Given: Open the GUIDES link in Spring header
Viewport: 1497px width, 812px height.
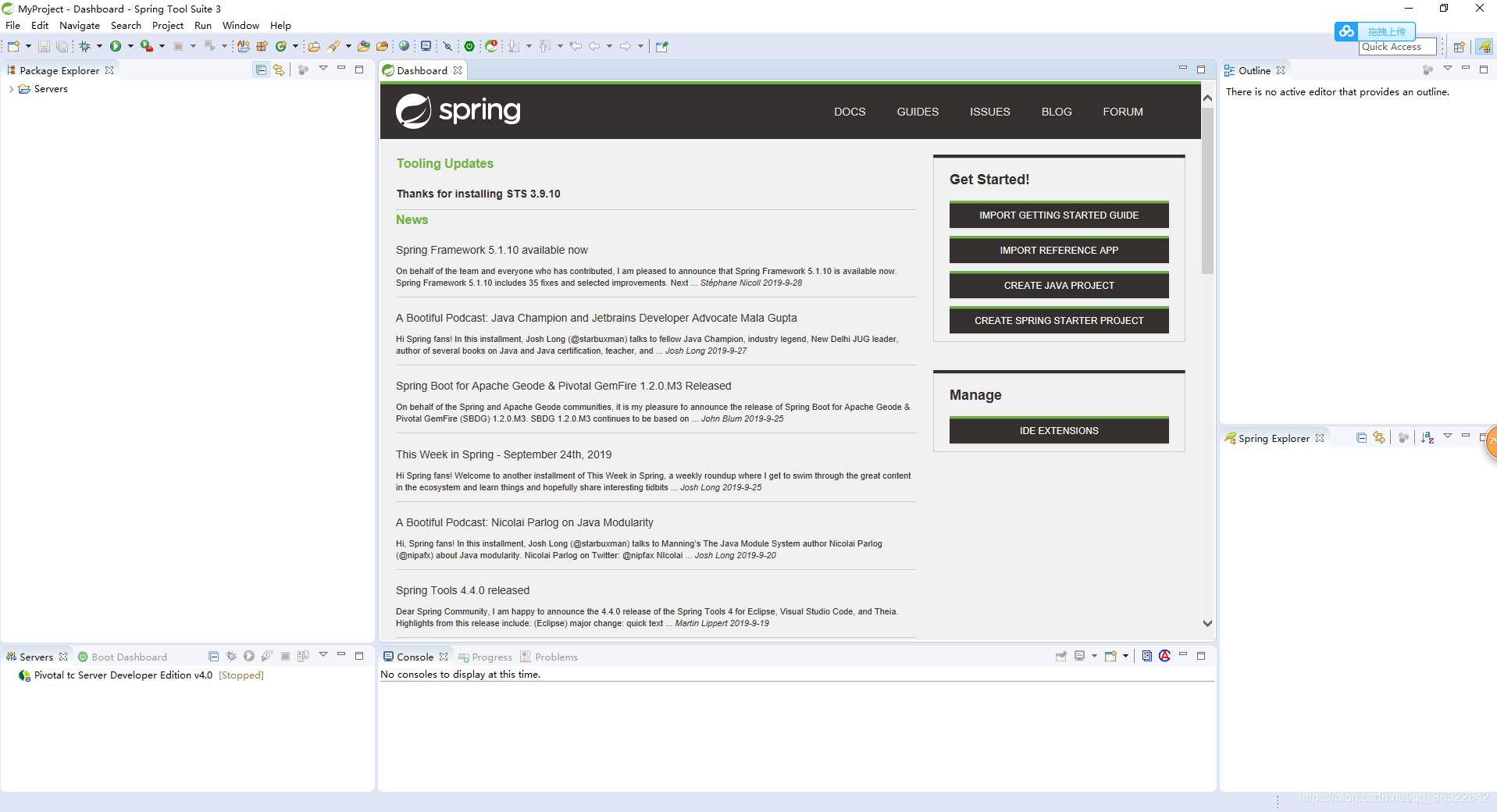Looking at the screenshot, I should coord(918,112).
